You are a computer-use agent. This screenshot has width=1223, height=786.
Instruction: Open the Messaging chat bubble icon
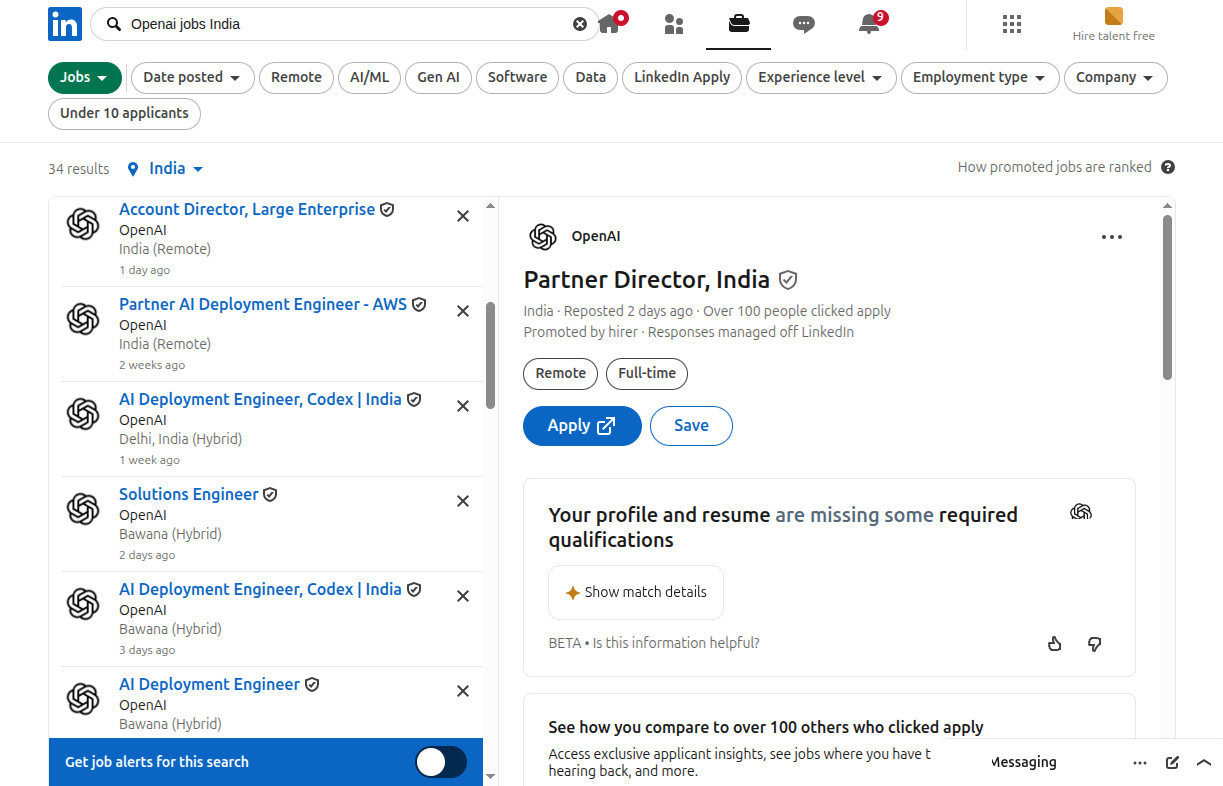coord(804,24)
